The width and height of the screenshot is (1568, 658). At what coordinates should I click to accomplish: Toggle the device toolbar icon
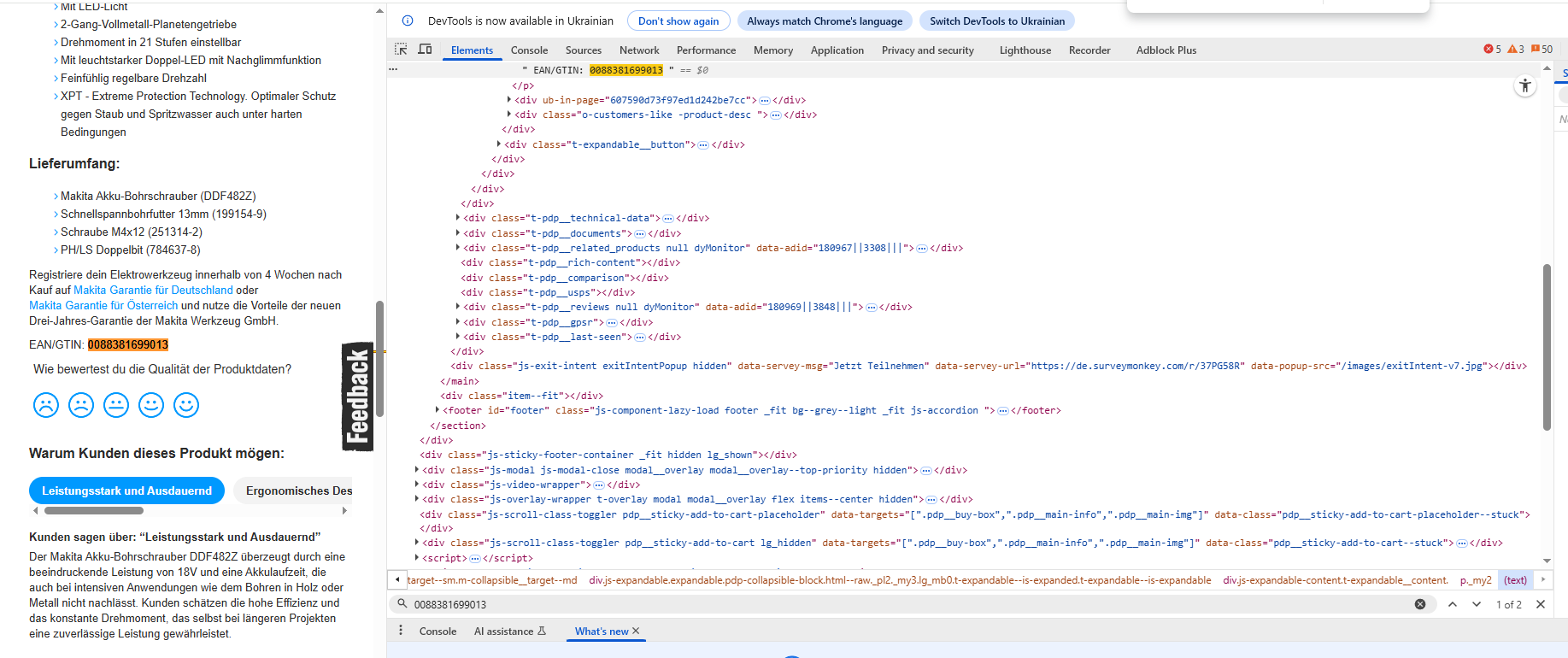point(425,50)
